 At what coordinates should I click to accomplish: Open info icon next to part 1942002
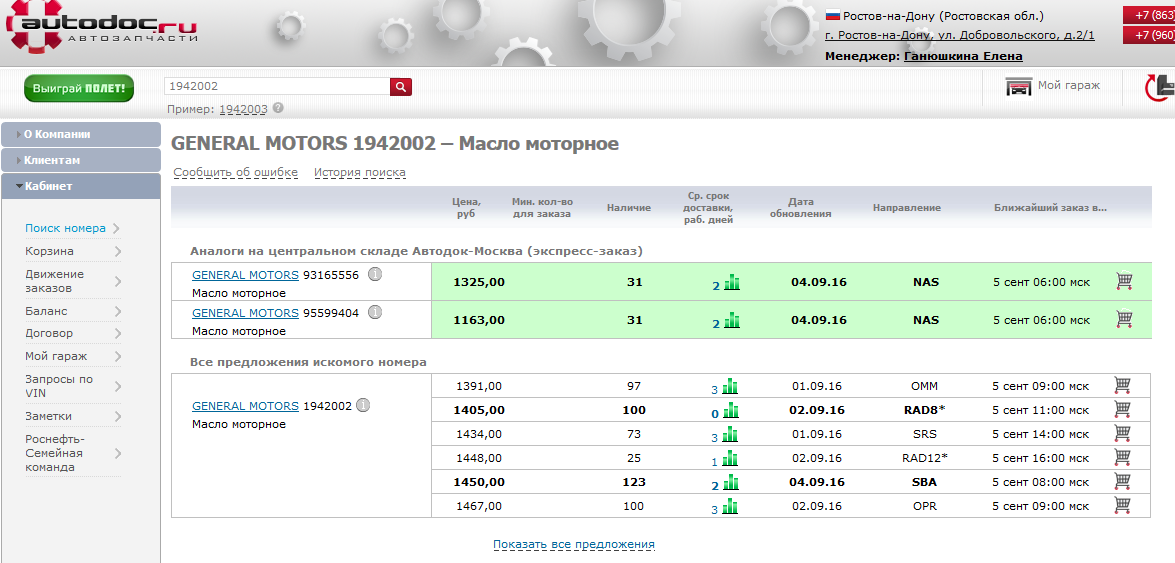coord(363,406)
